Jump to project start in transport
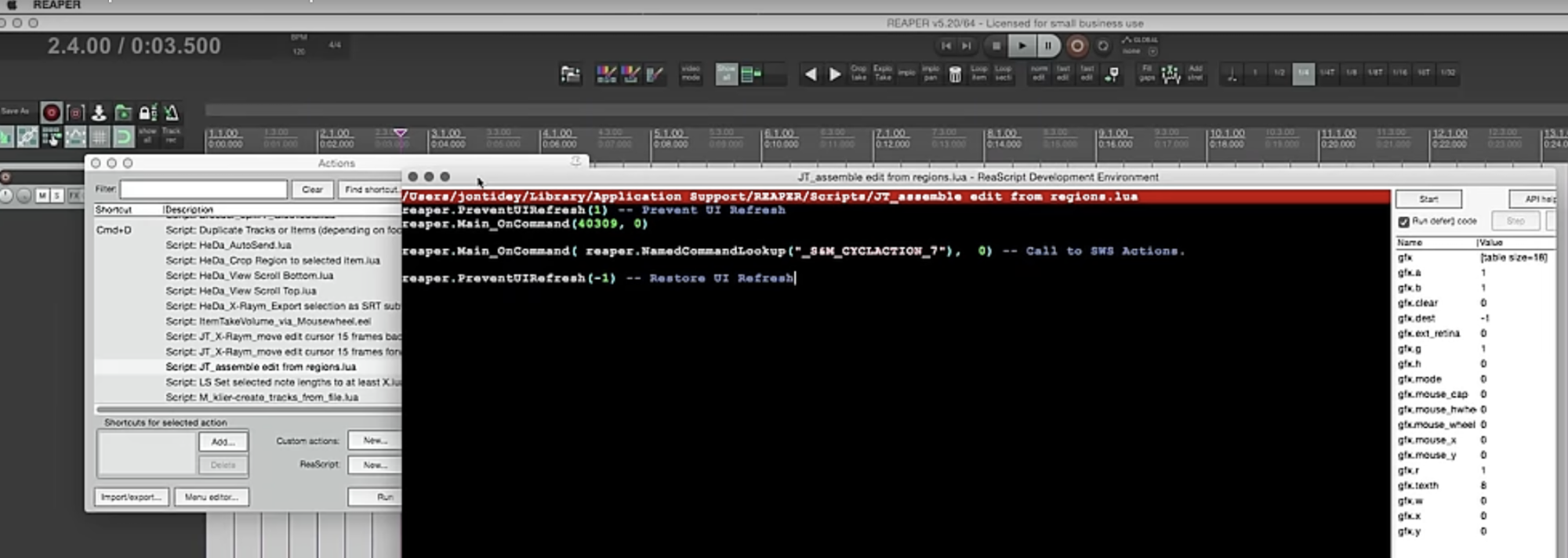The image size is (1568, 558). (946, 45)
